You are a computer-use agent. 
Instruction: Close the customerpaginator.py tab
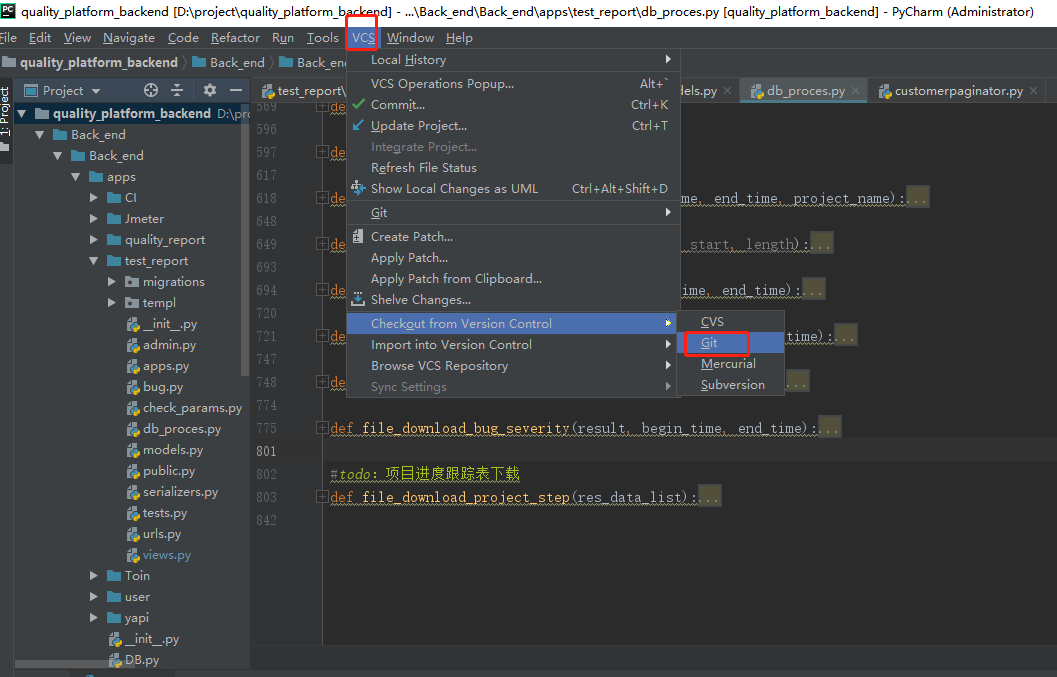(1033, 90)
